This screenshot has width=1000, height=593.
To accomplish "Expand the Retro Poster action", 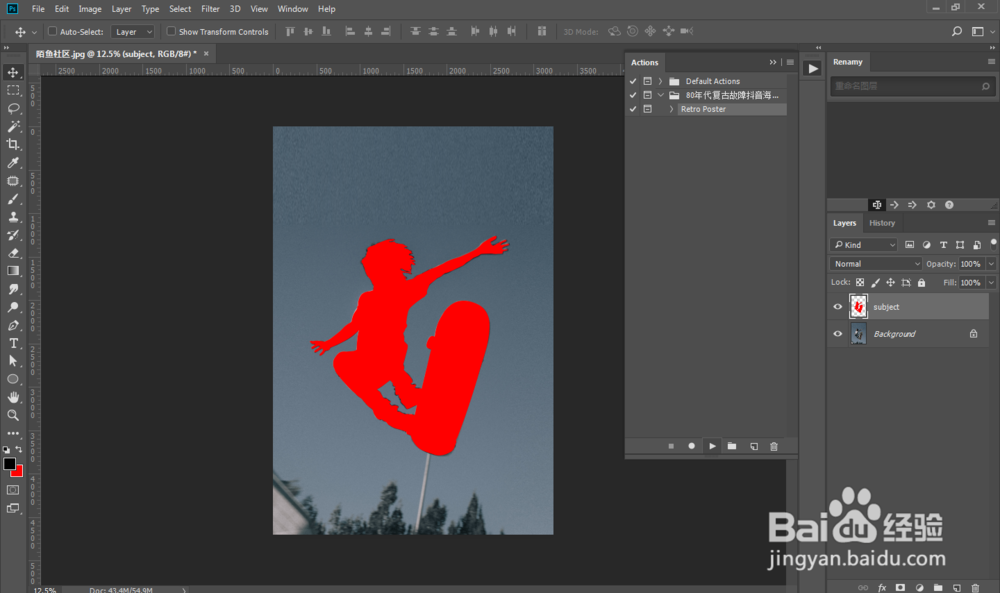I will [x=671, y=109].
